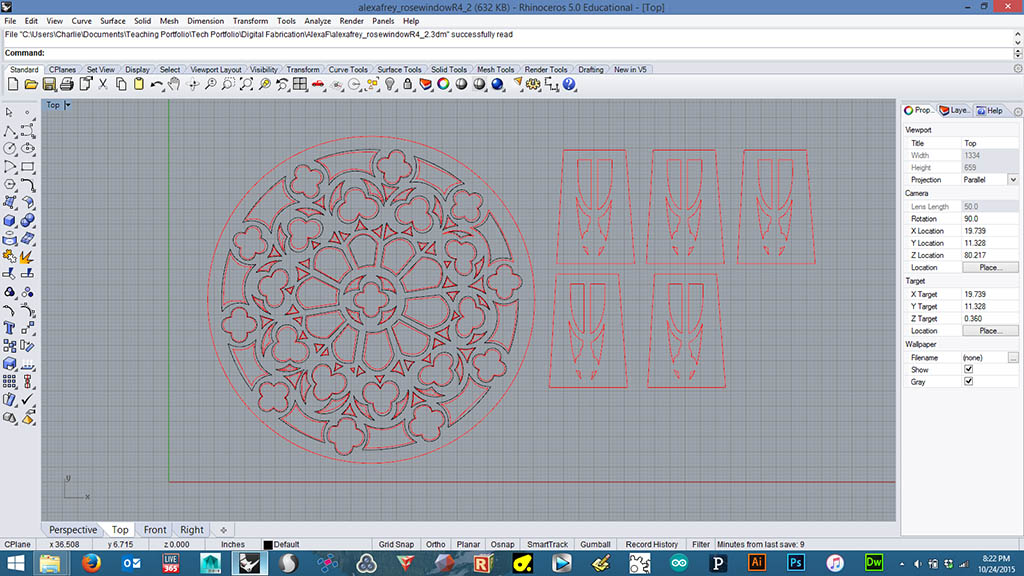This screenshot has width=1024, height=576.
Task: Click the Undo arrow icon
Action: (157, 85)
